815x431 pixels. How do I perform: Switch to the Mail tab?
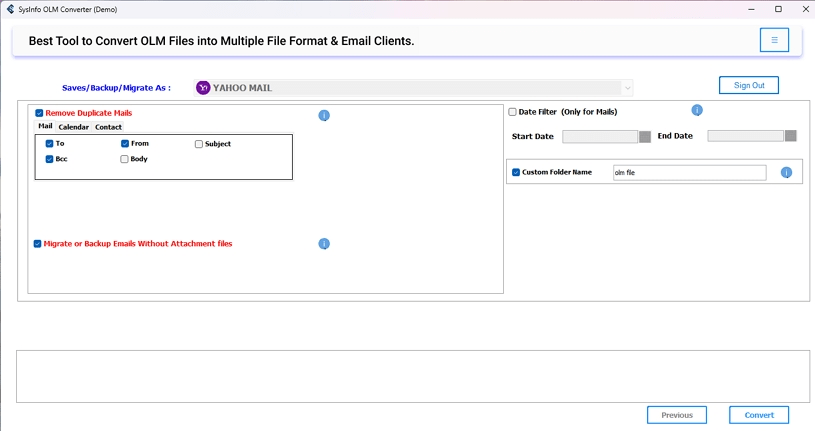coord(45,126)
